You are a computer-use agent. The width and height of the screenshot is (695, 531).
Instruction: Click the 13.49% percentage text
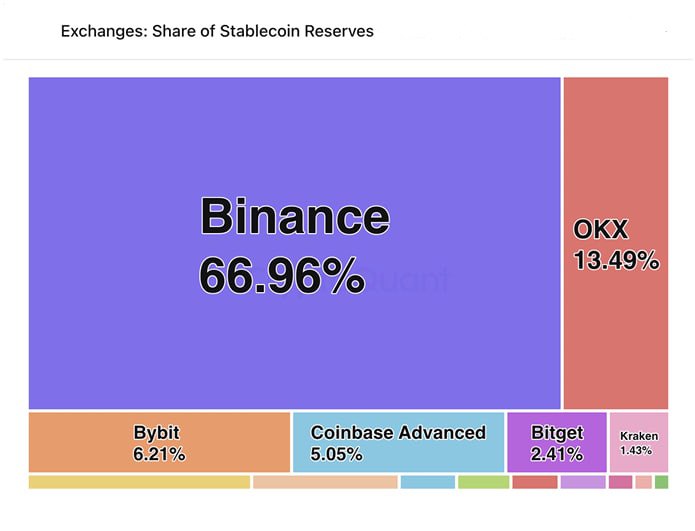[617, 260]
